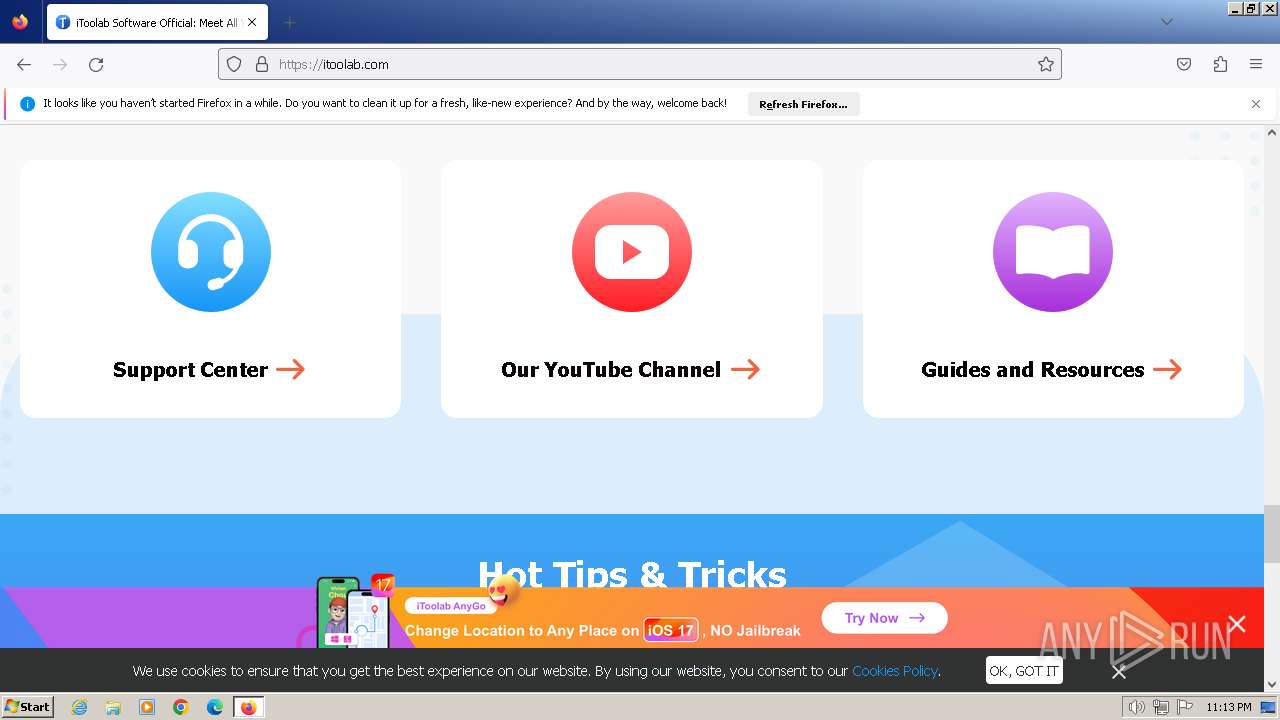Click the orange arrow beside Guides and Resources
The height and width of the screenshot is (720, 1280).
coord(1167,370)
